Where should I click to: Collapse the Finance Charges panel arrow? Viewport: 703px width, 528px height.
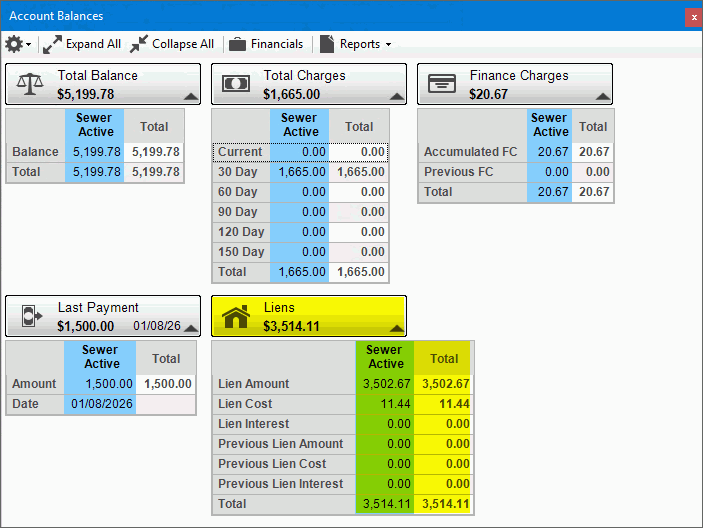pyautogui.click(x=602, y=96)
